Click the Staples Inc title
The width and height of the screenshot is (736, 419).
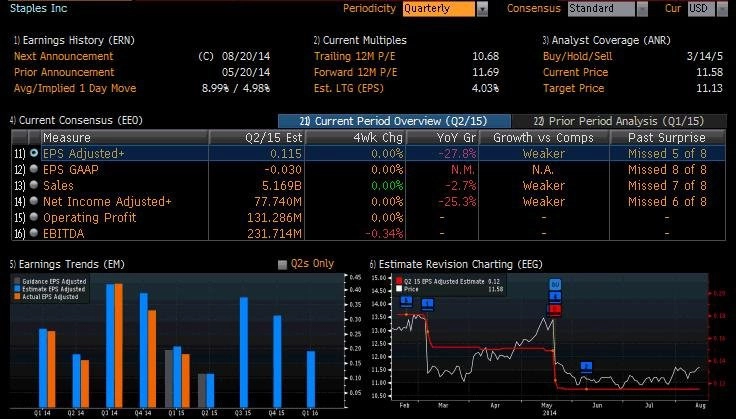[x=38, y=8]
